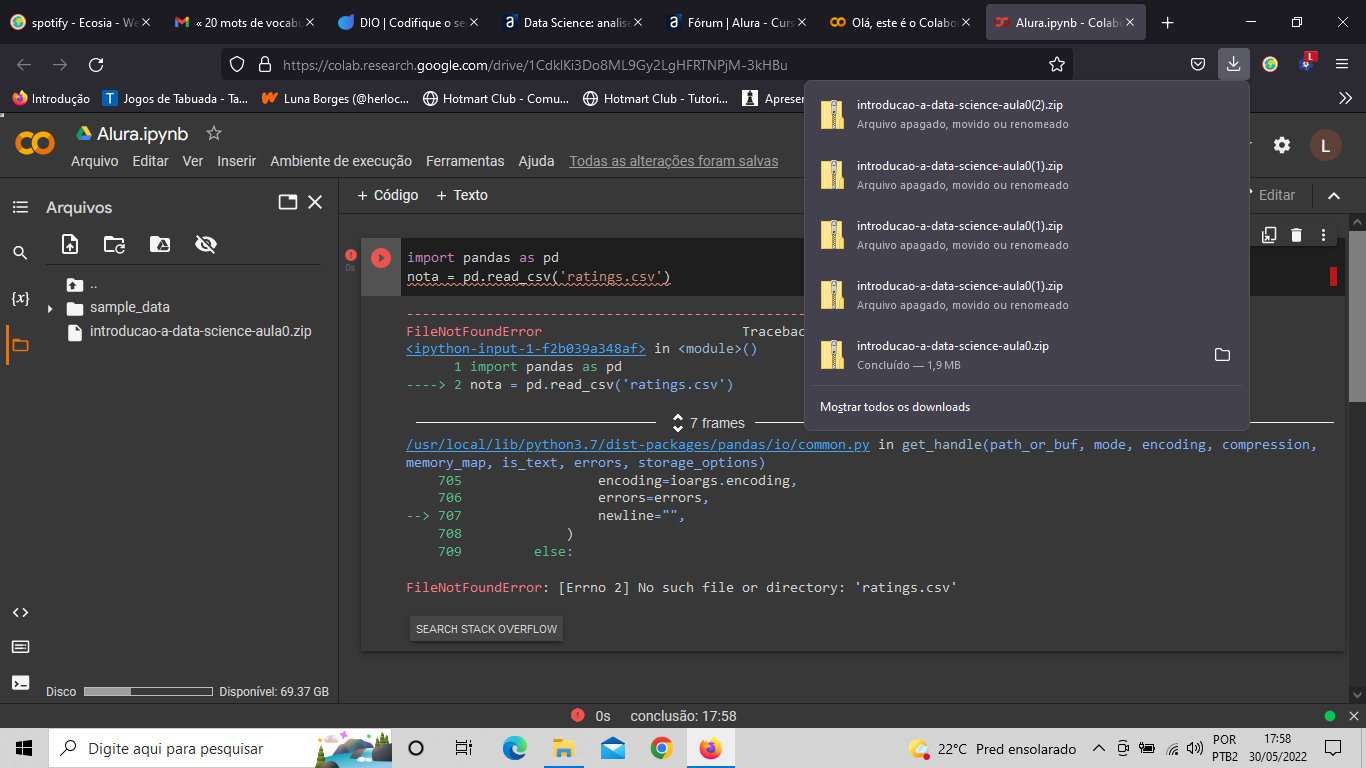Click 'Todas as alterações foram salvas' link
Viewport: 1366px width, 768px height.
(x=674, y=161)
